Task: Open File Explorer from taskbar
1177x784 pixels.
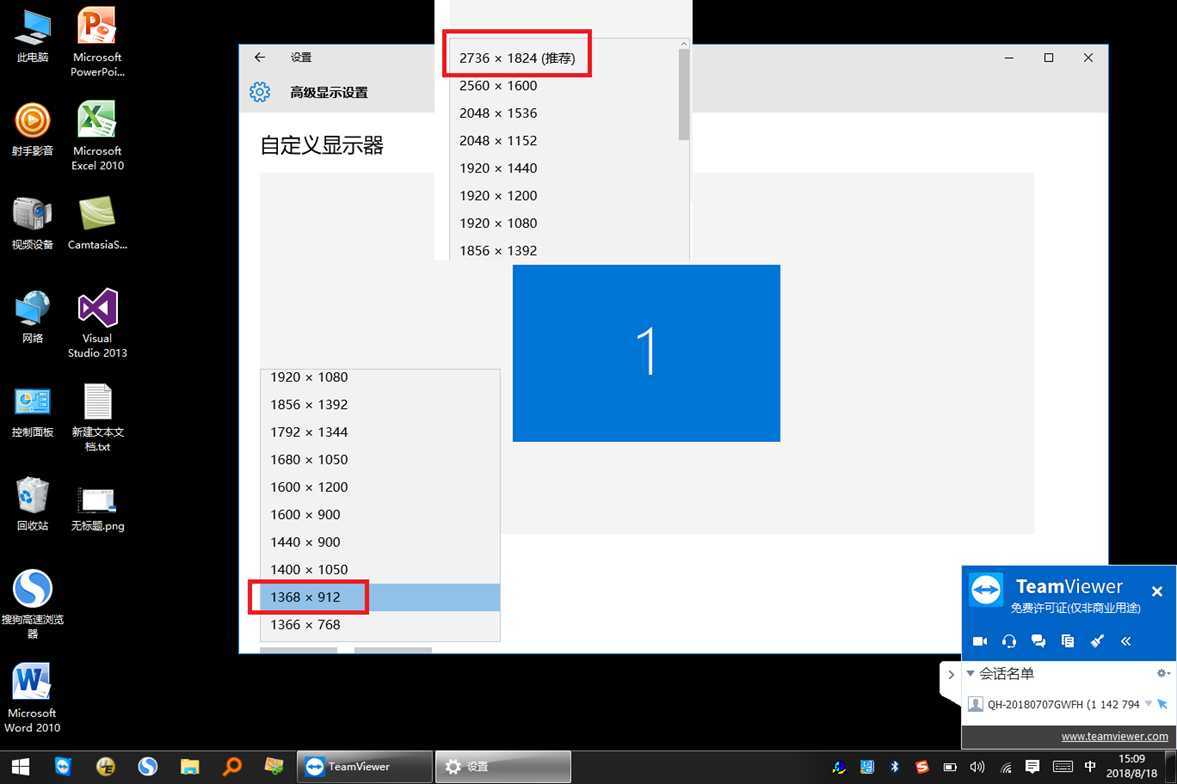Action: point(189,767)
